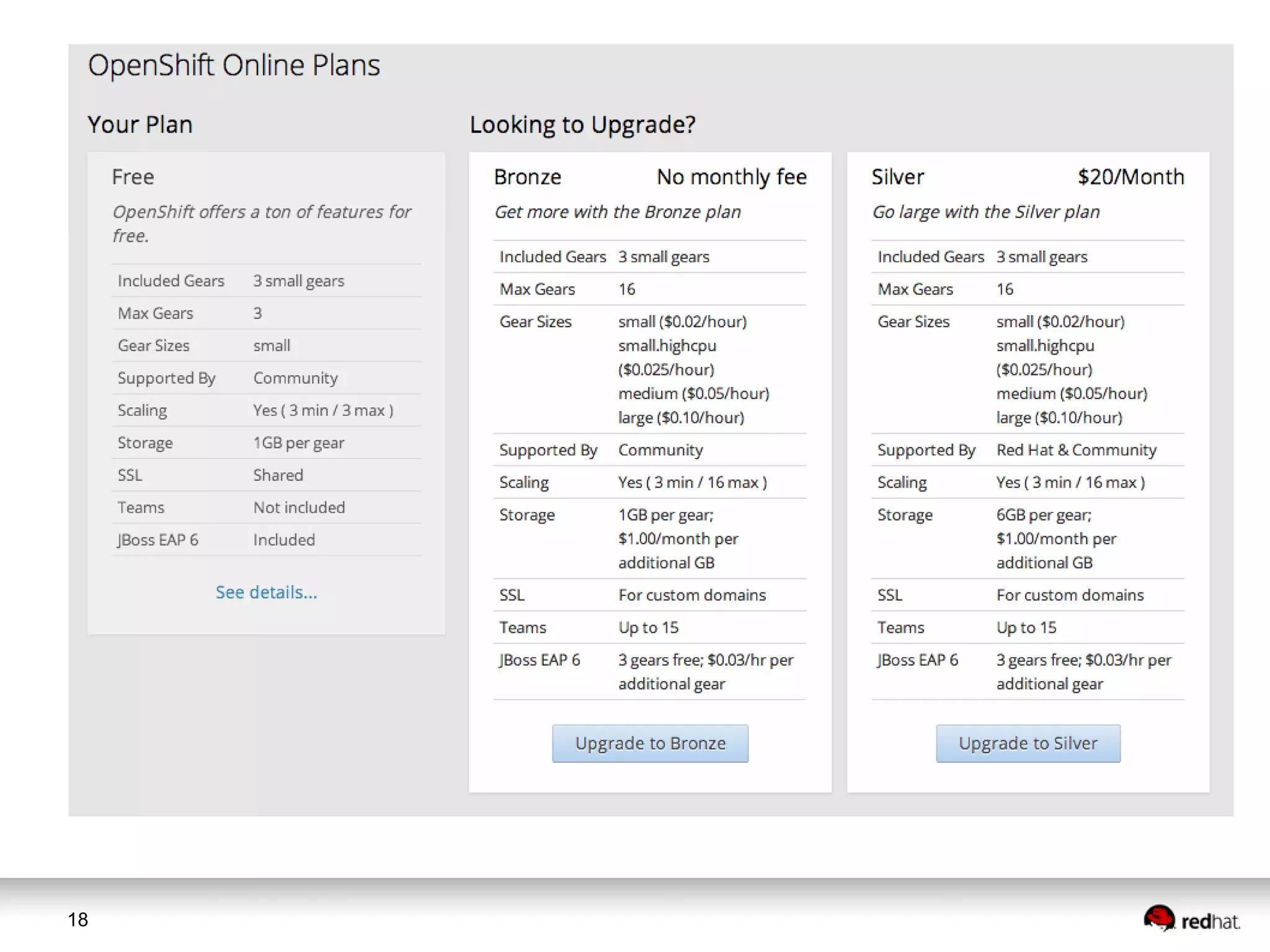Click the $20/Month price label
Screen dimensions: 1270x952
pos(1130,177)
